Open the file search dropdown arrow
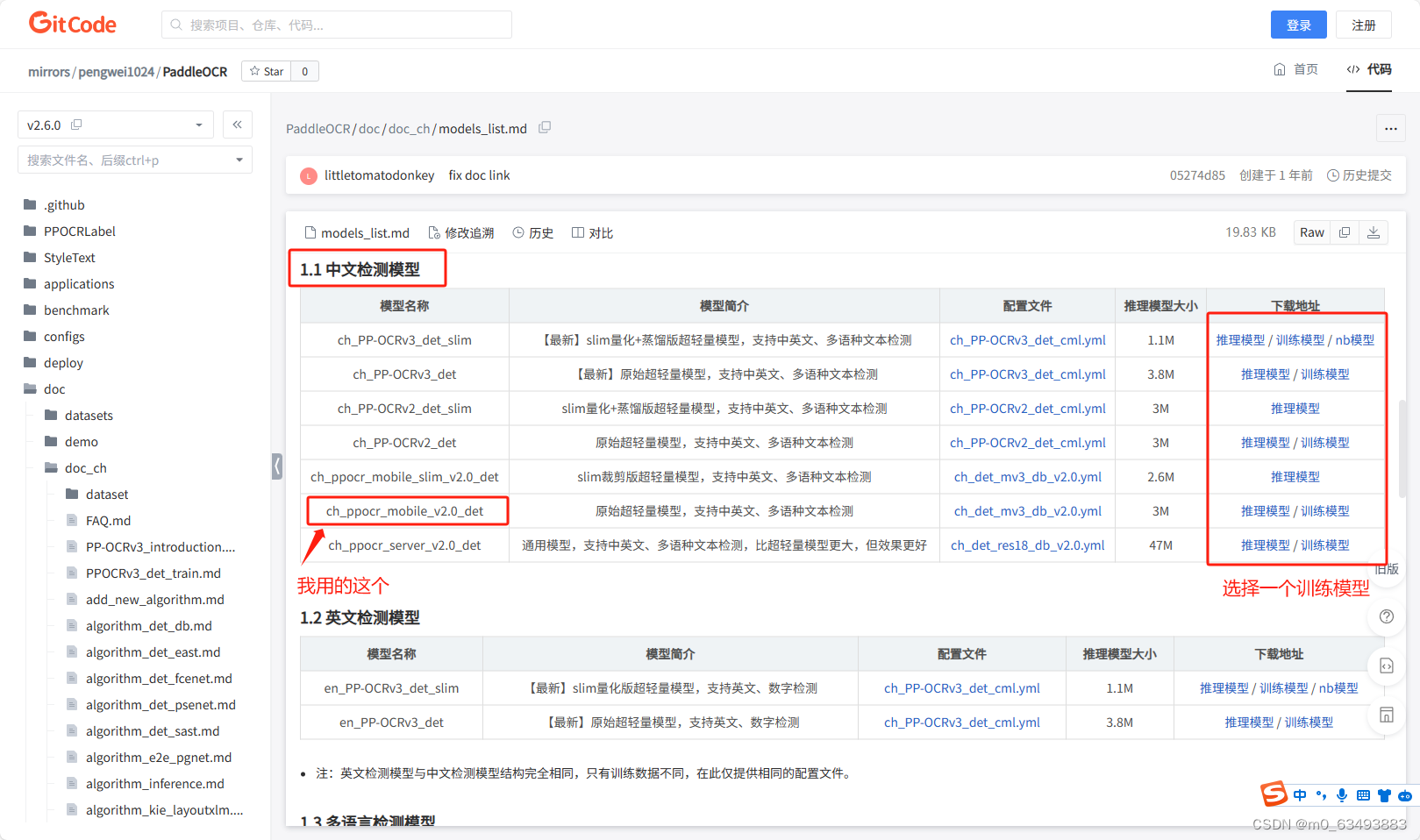 (239, 160)
